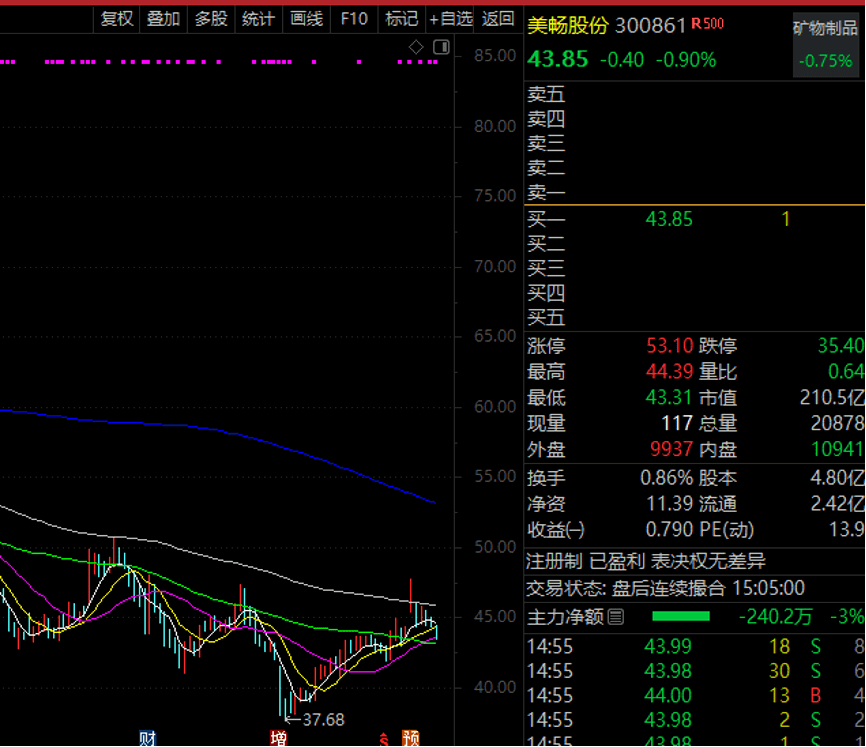Click the 增 event marker below chart
866x747 pixels.
point(278,738)
